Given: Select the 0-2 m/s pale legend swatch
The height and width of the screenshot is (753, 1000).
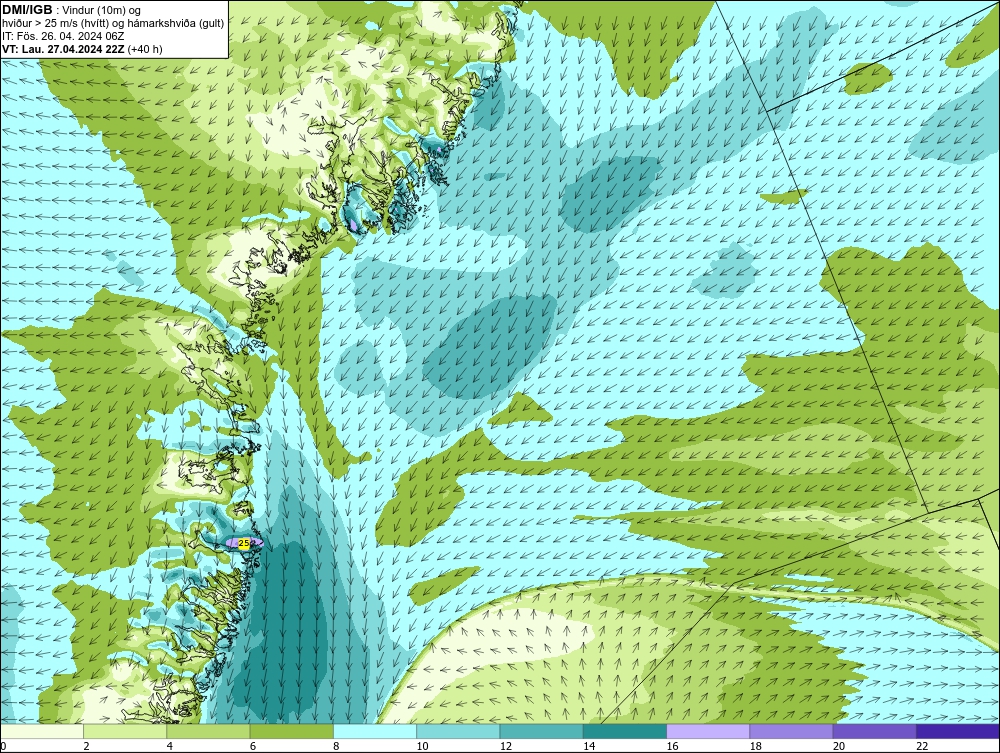Looking at the screenshot, I should coord(41,731).
